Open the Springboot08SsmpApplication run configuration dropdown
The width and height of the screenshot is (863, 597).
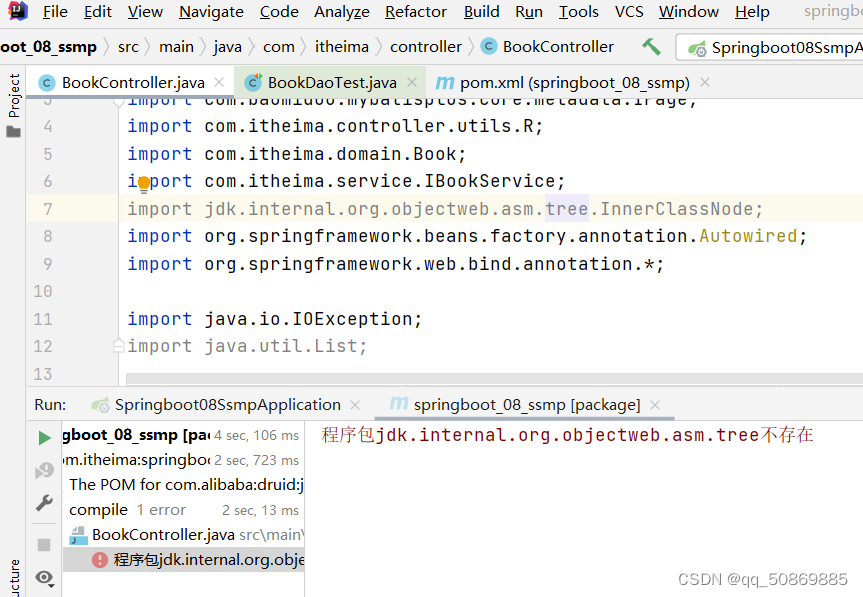(771, 48)
